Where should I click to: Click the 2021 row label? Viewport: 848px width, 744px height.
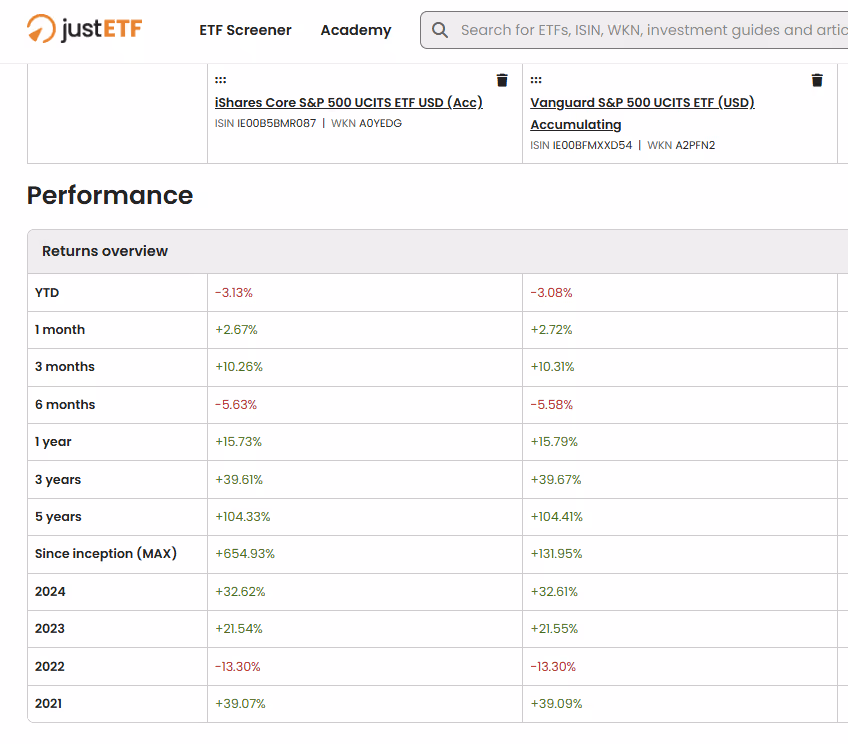click(x=48, y=703)
